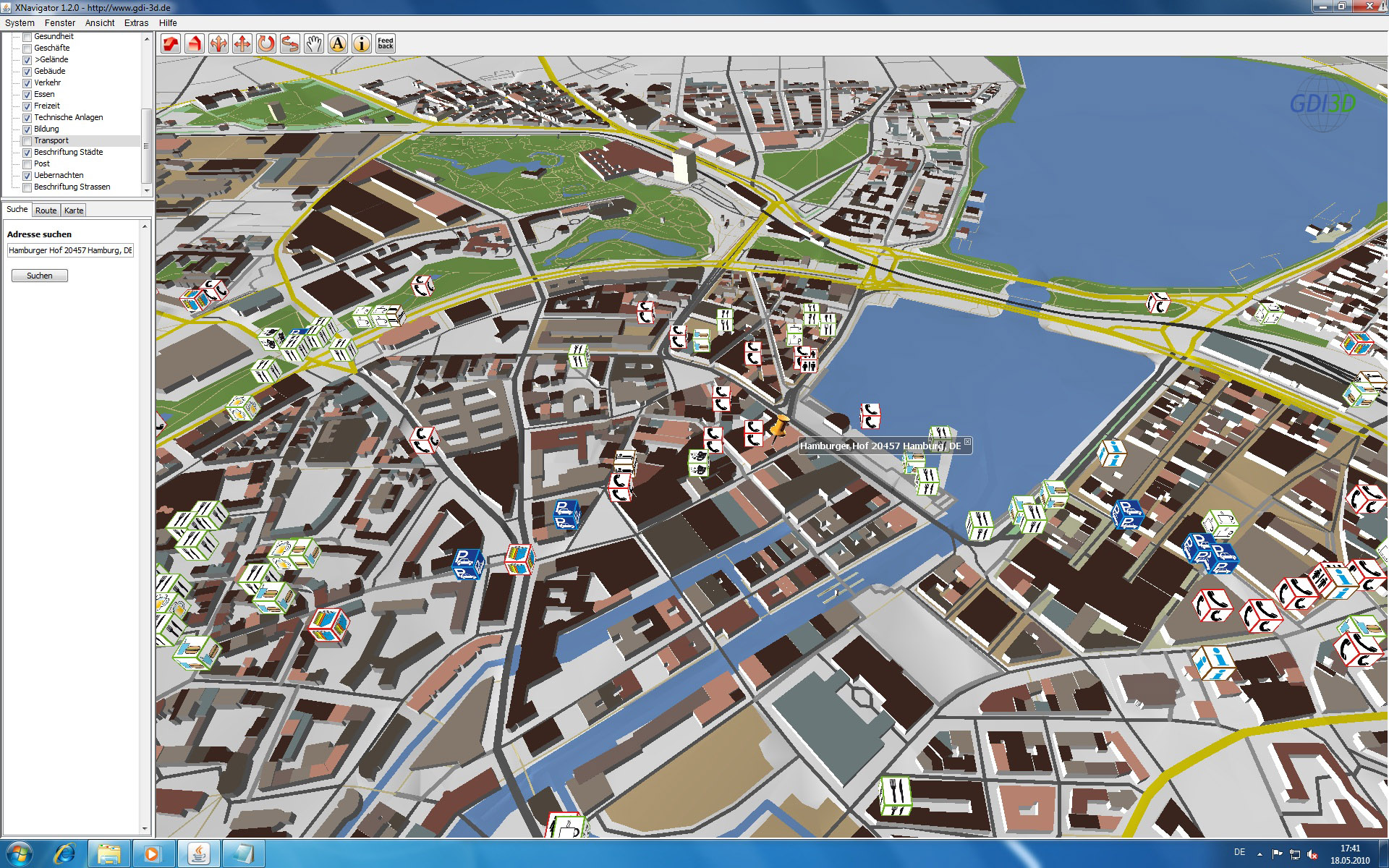Click the DE language indicator
The height and width of the screenshot is (868, 1389).
point(1240,852)
